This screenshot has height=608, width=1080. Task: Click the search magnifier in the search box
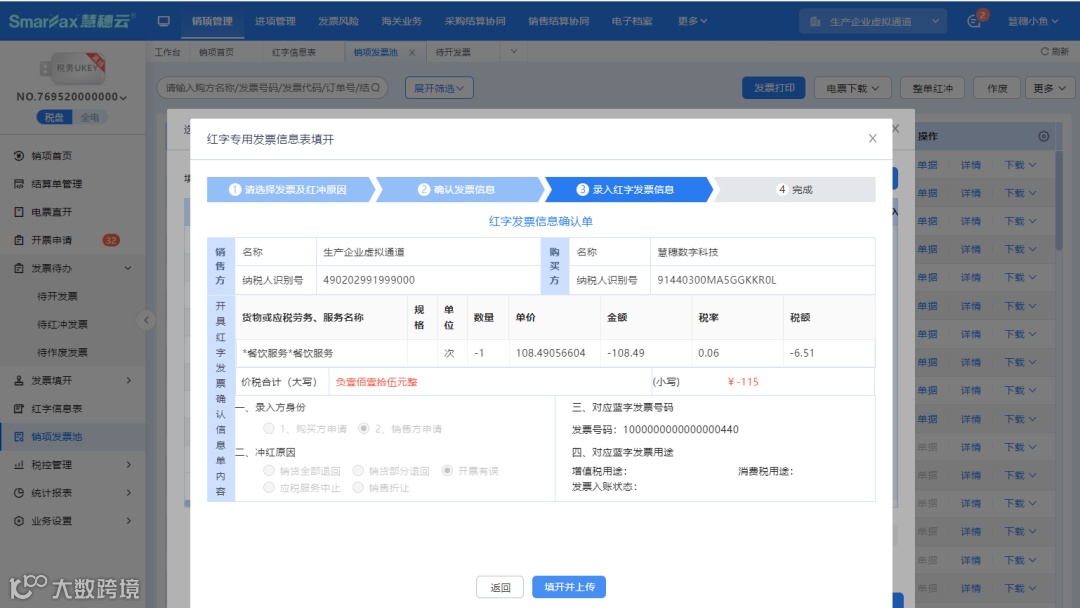pos(375,87)
